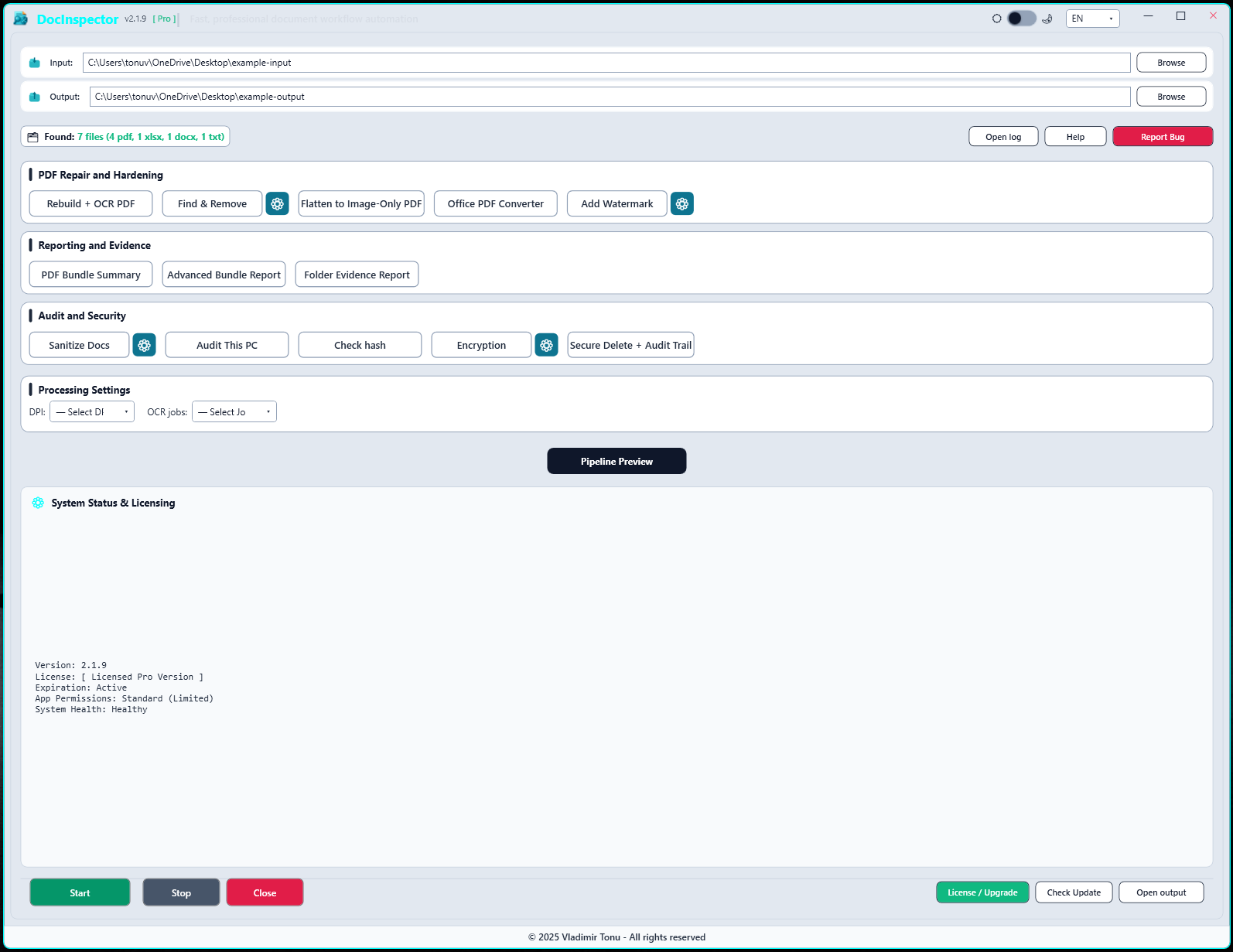Click the red Report Bug button
1233x952 pixels.
point(1163,137)
